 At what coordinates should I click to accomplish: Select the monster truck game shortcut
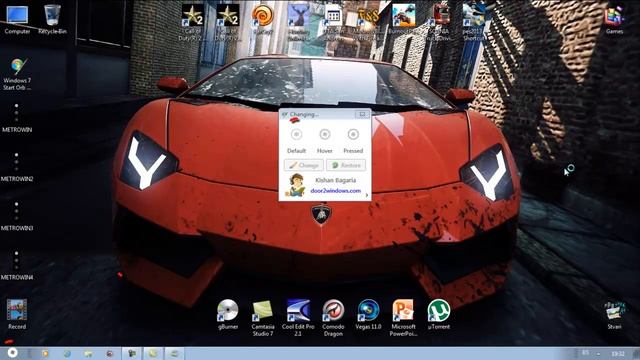coord(403,19)
